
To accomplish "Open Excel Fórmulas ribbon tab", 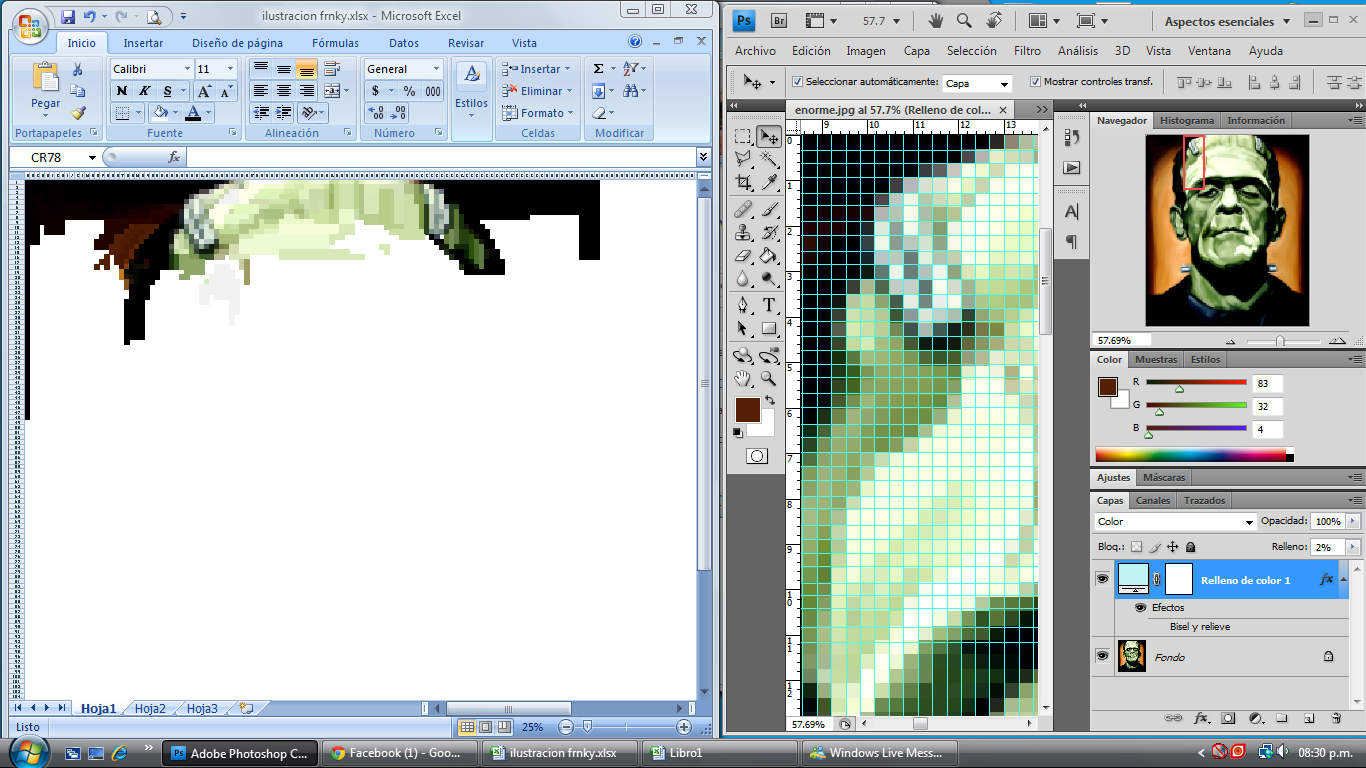I will pyautogui.click(x=335, y=43).
